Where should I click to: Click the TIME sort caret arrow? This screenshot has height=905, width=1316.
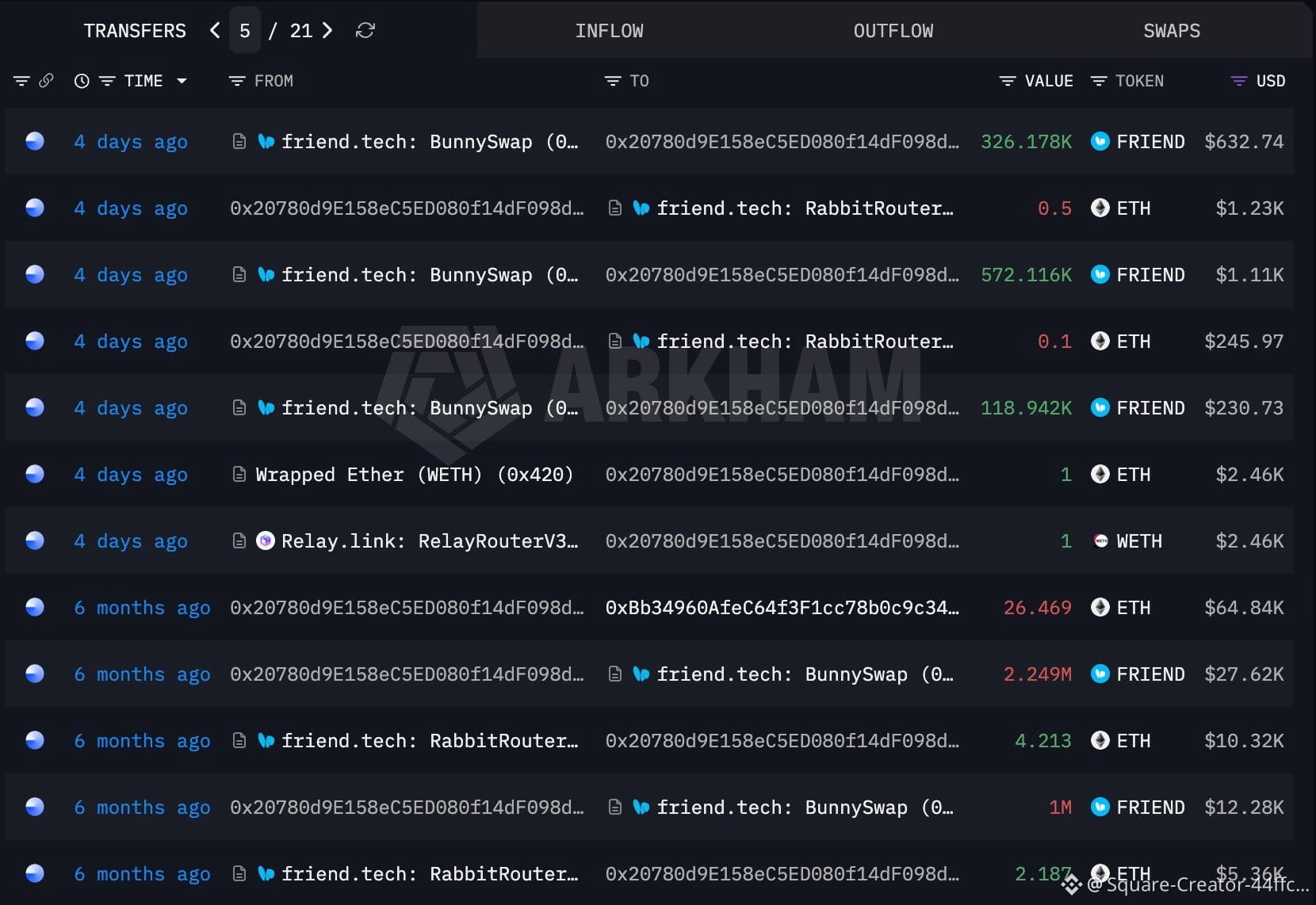[182, 81]
